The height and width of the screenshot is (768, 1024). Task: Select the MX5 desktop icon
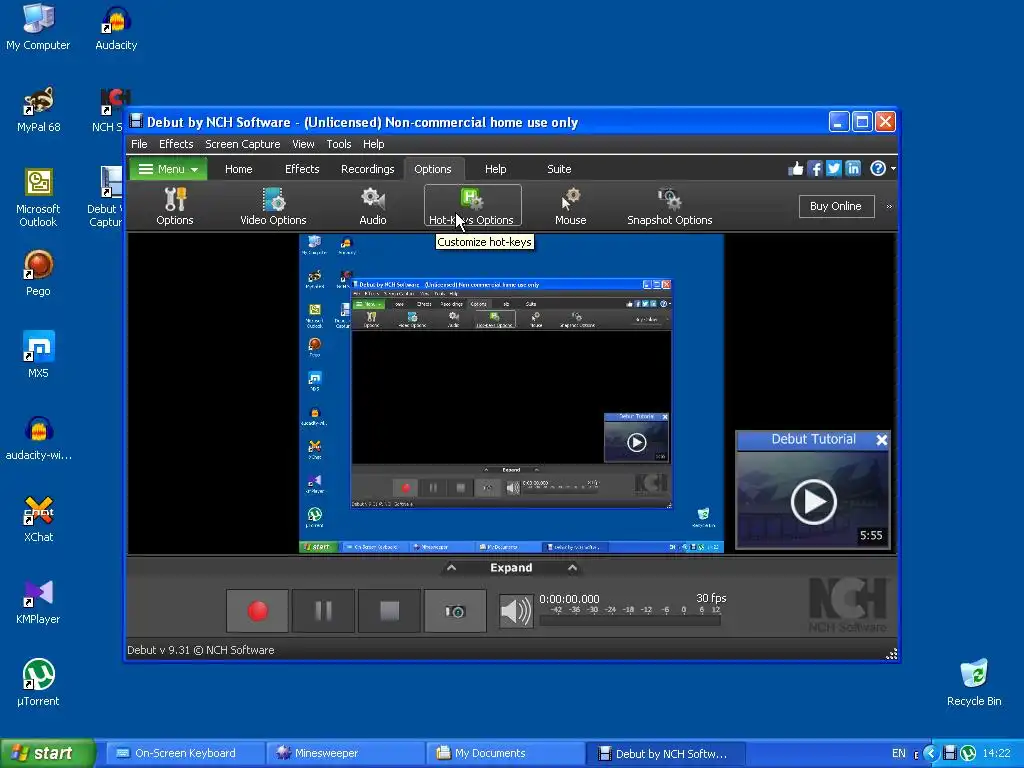pos(38,356)
